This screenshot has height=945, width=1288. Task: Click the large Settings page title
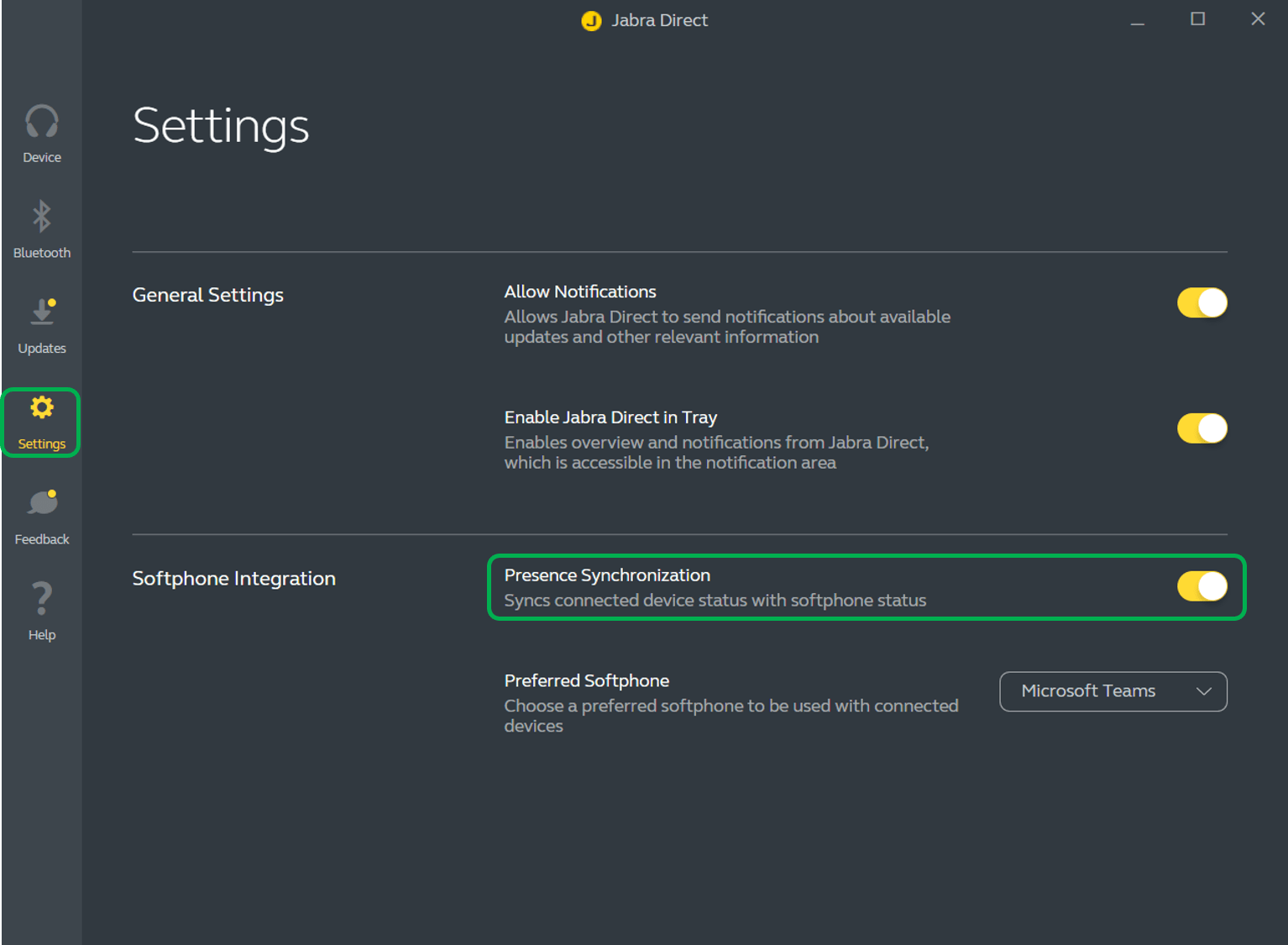(221, 126)
